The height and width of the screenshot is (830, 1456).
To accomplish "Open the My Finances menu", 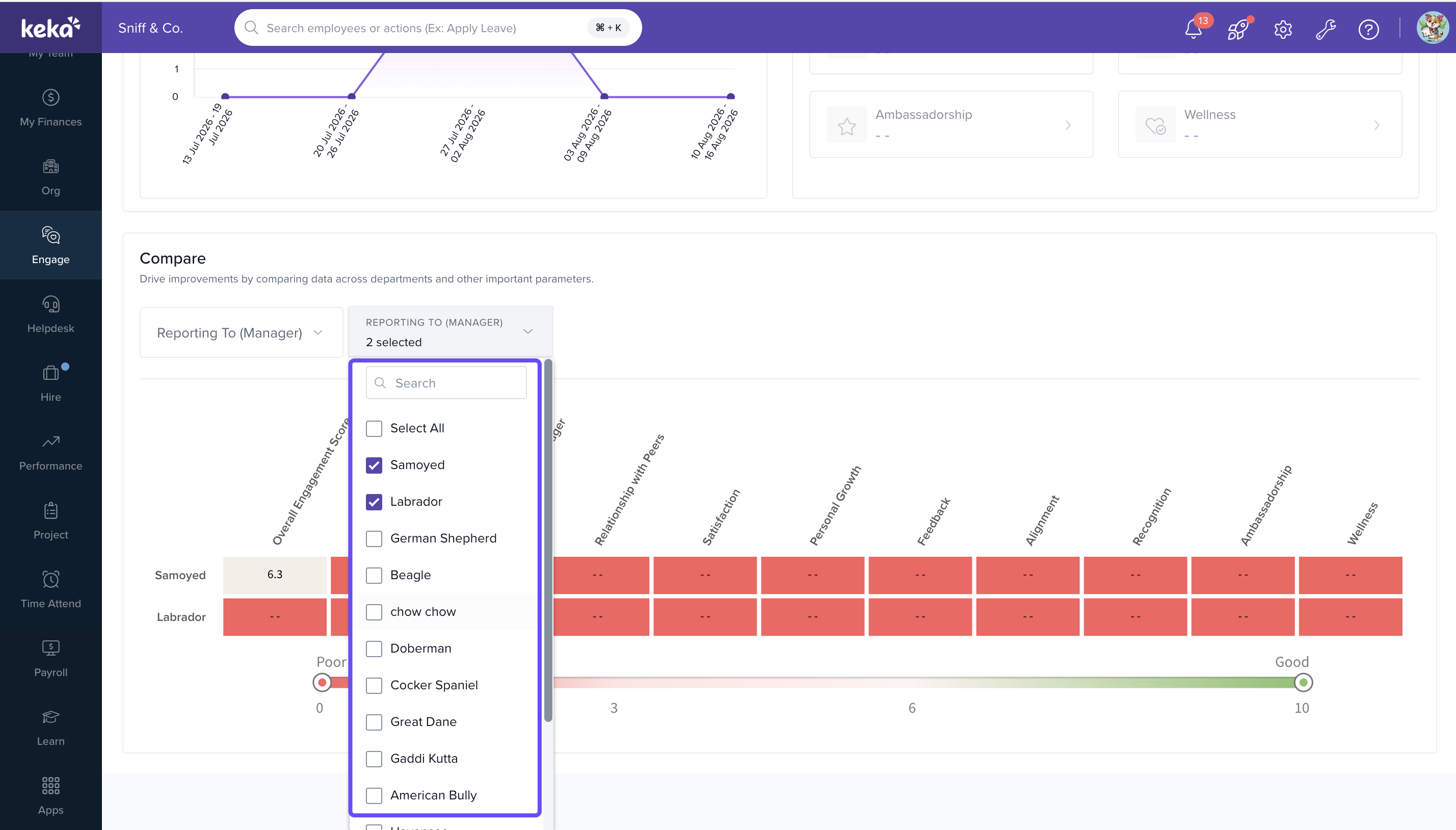I will pyautogui.click(x=50, y=108).
